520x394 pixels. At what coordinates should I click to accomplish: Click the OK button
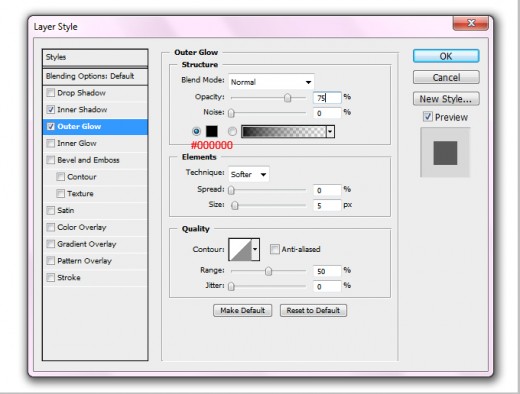(446, 56)
